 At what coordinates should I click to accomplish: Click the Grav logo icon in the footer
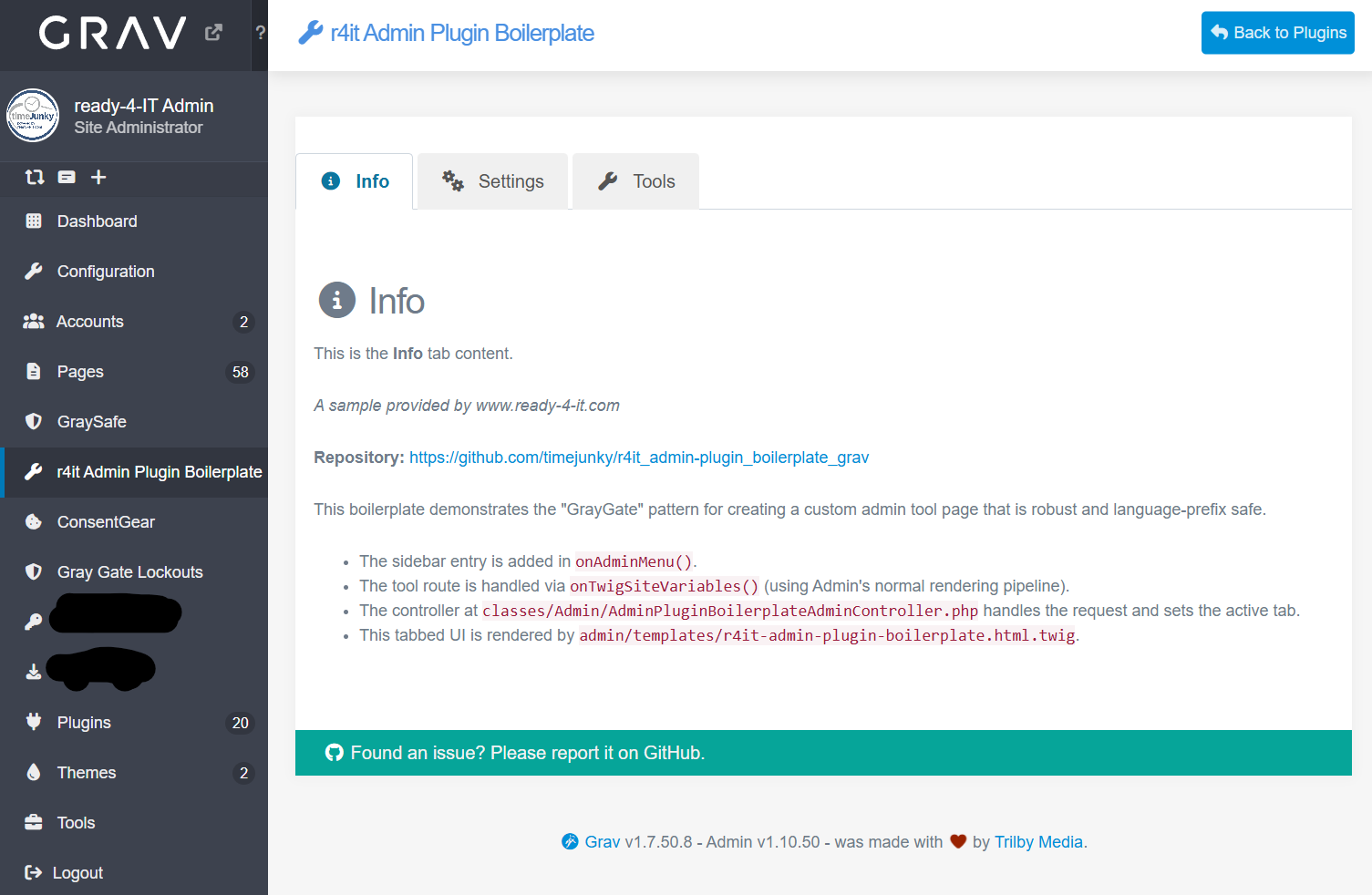(x=571, y=841)
